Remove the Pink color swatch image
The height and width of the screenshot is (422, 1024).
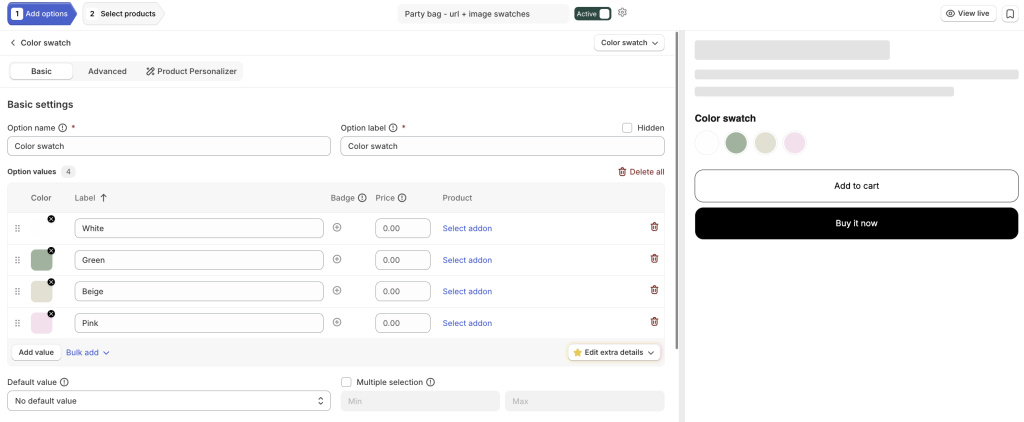coord(51,314)
